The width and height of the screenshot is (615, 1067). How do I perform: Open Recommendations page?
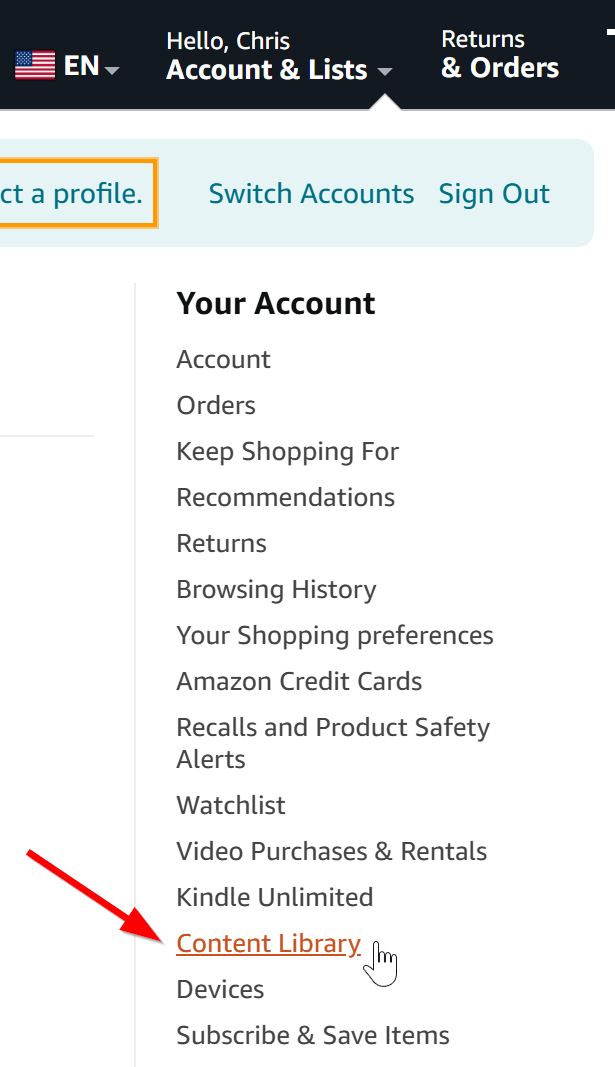(285, 497)
